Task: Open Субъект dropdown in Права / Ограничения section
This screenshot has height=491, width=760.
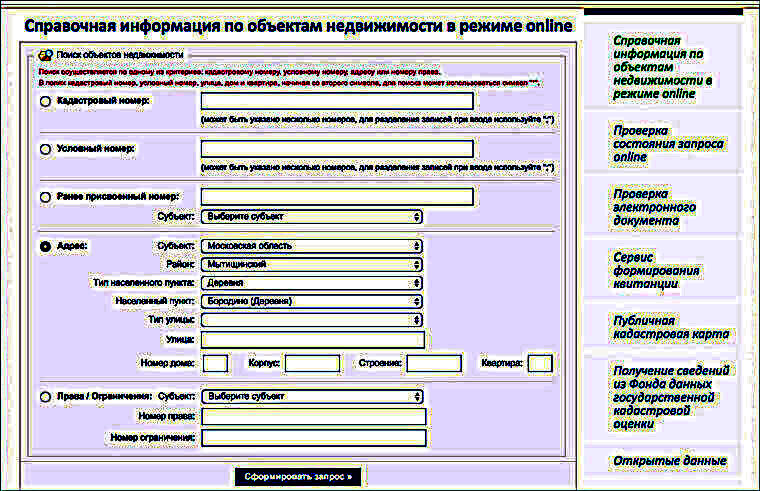Action: [x=312, y=396]
